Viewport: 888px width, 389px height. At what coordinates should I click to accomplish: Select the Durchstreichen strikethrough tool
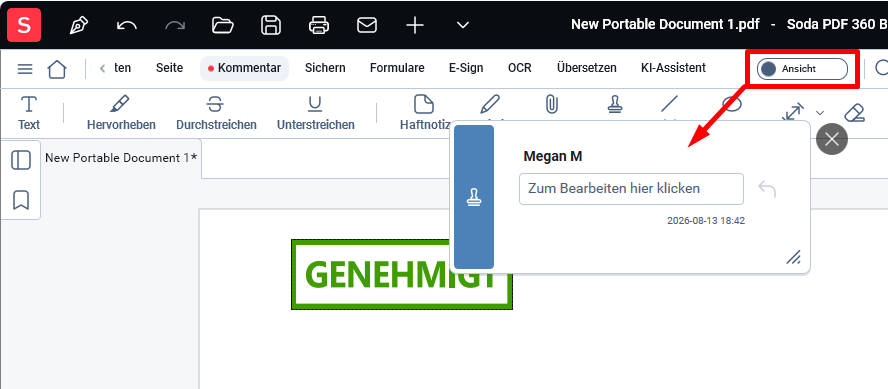(216, 113)
